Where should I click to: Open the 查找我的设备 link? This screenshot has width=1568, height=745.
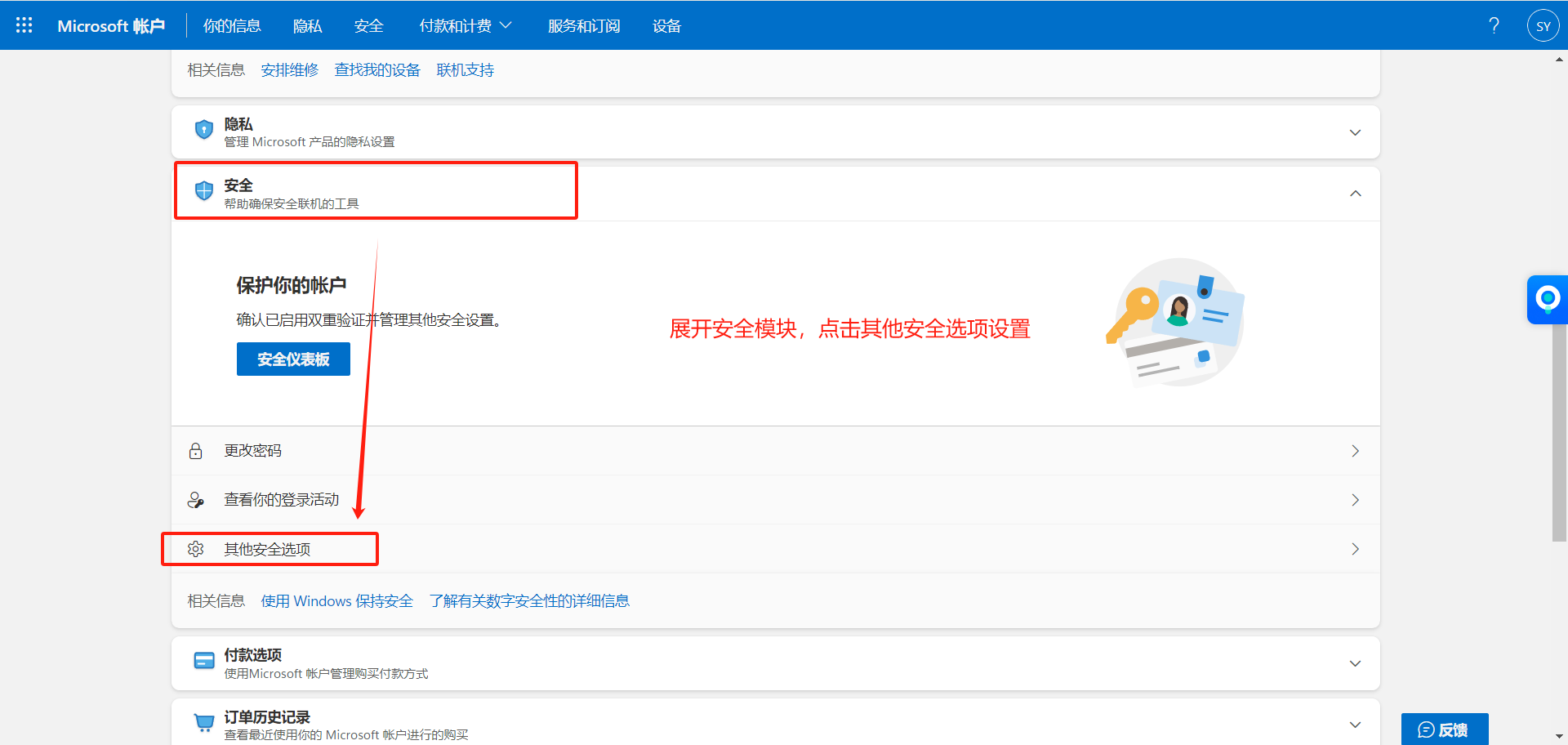tap(377, 70)
